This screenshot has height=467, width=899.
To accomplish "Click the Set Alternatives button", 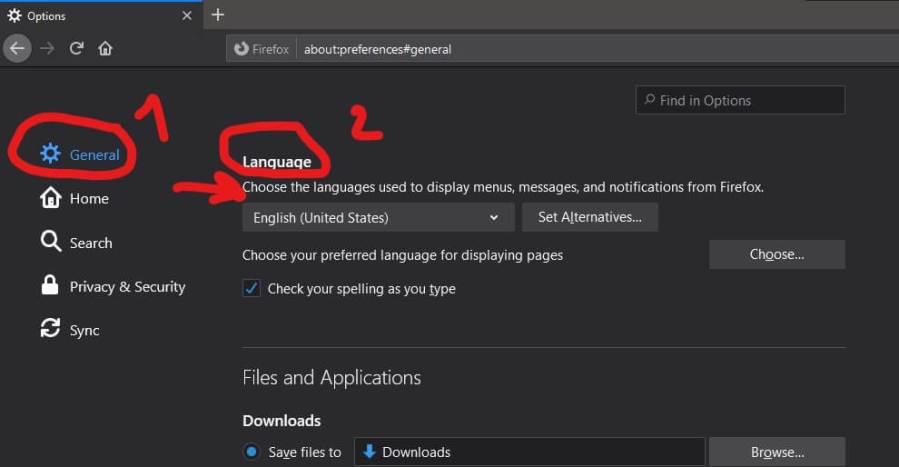I will (x=590, y=217).
